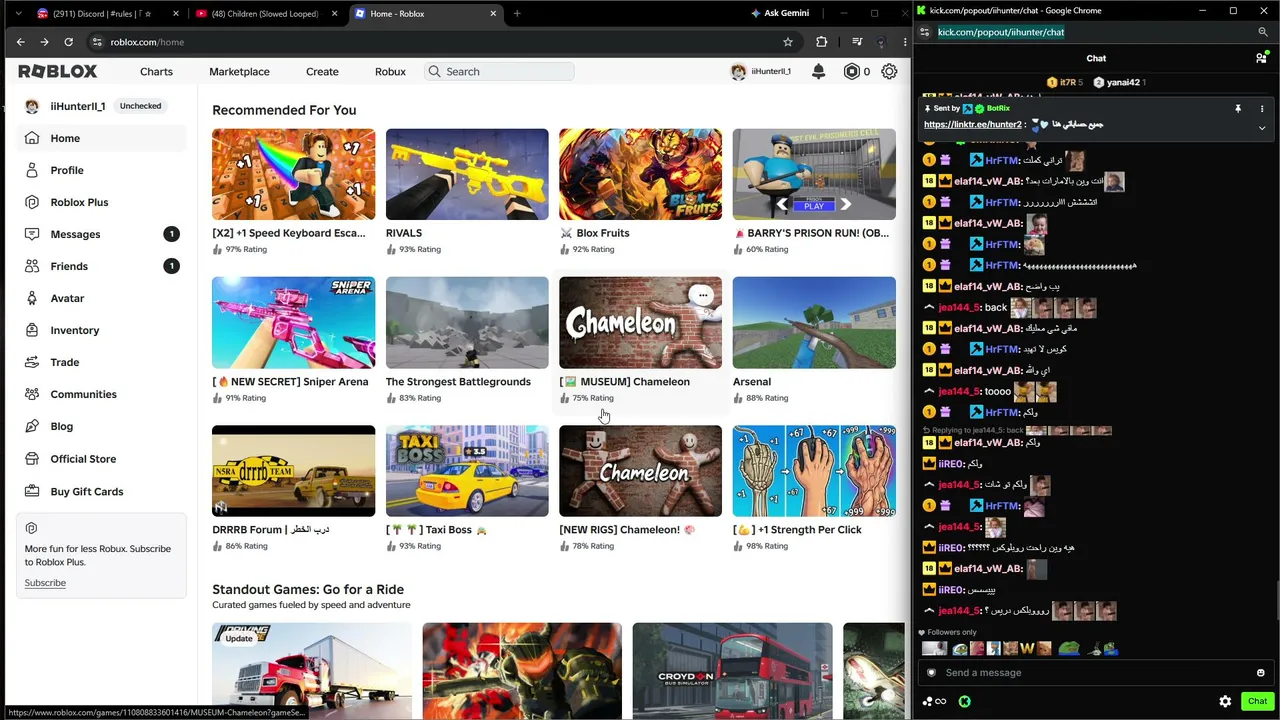
Task: Open Roblox notifications bell
Action: (818, 71)
